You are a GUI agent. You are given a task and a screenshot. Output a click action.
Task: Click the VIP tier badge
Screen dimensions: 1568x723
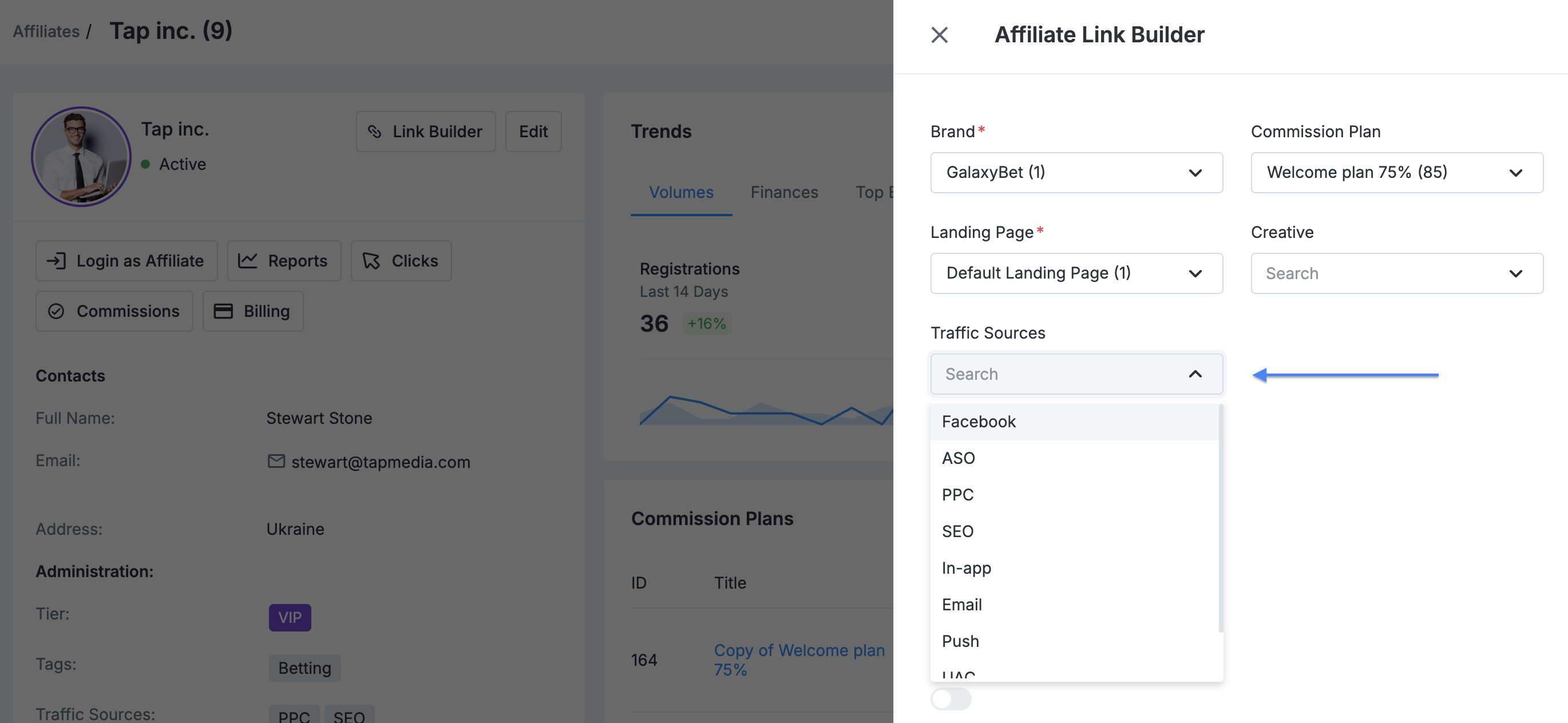290,617
